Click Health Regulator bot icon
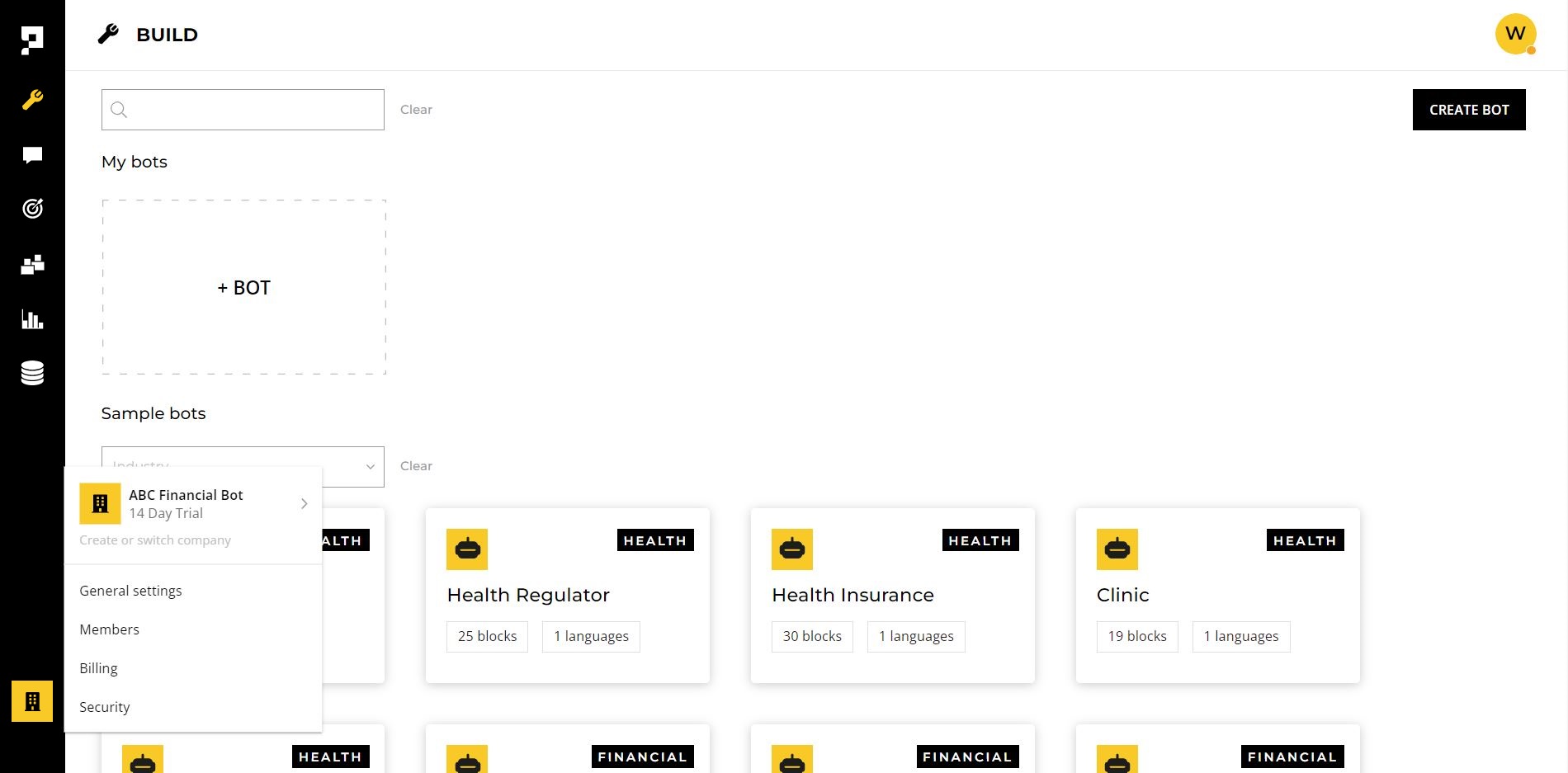 pyautogui.click(x=467, y=549)
